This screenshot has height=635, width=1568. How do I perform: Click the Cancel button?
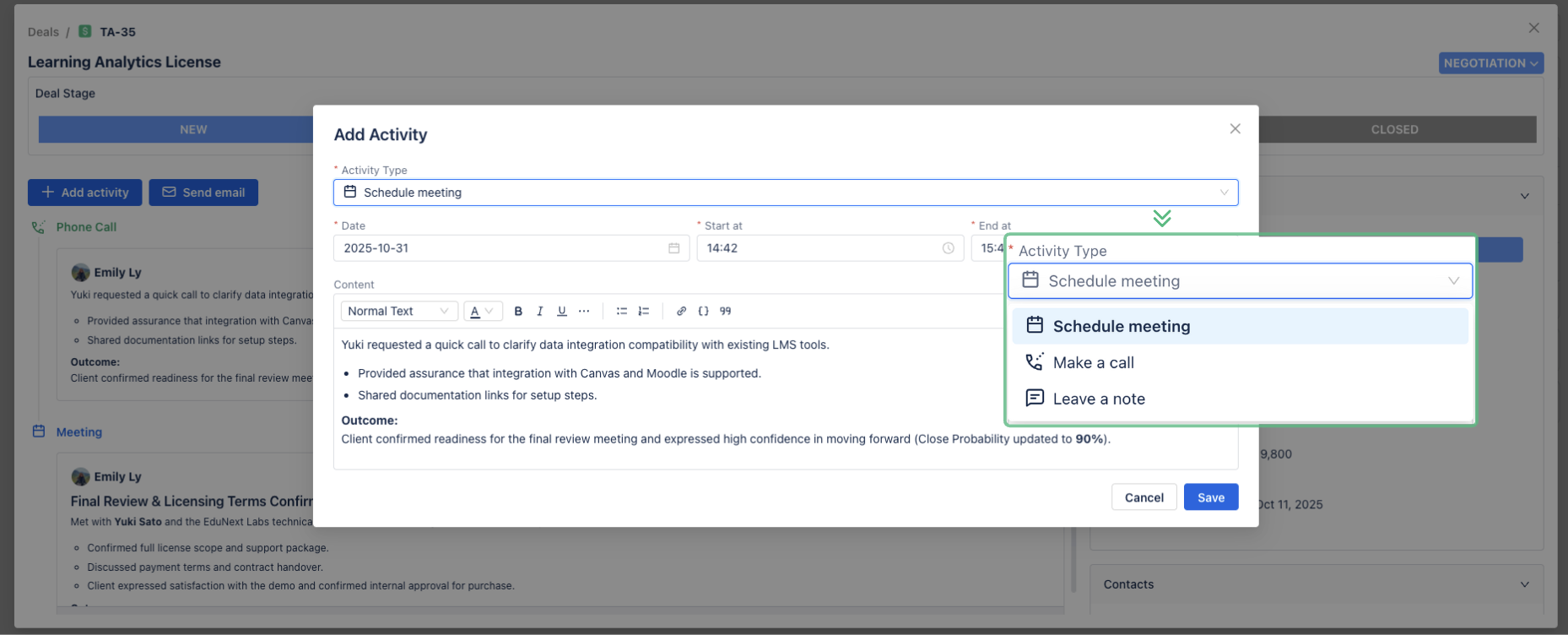point(1144,497)
